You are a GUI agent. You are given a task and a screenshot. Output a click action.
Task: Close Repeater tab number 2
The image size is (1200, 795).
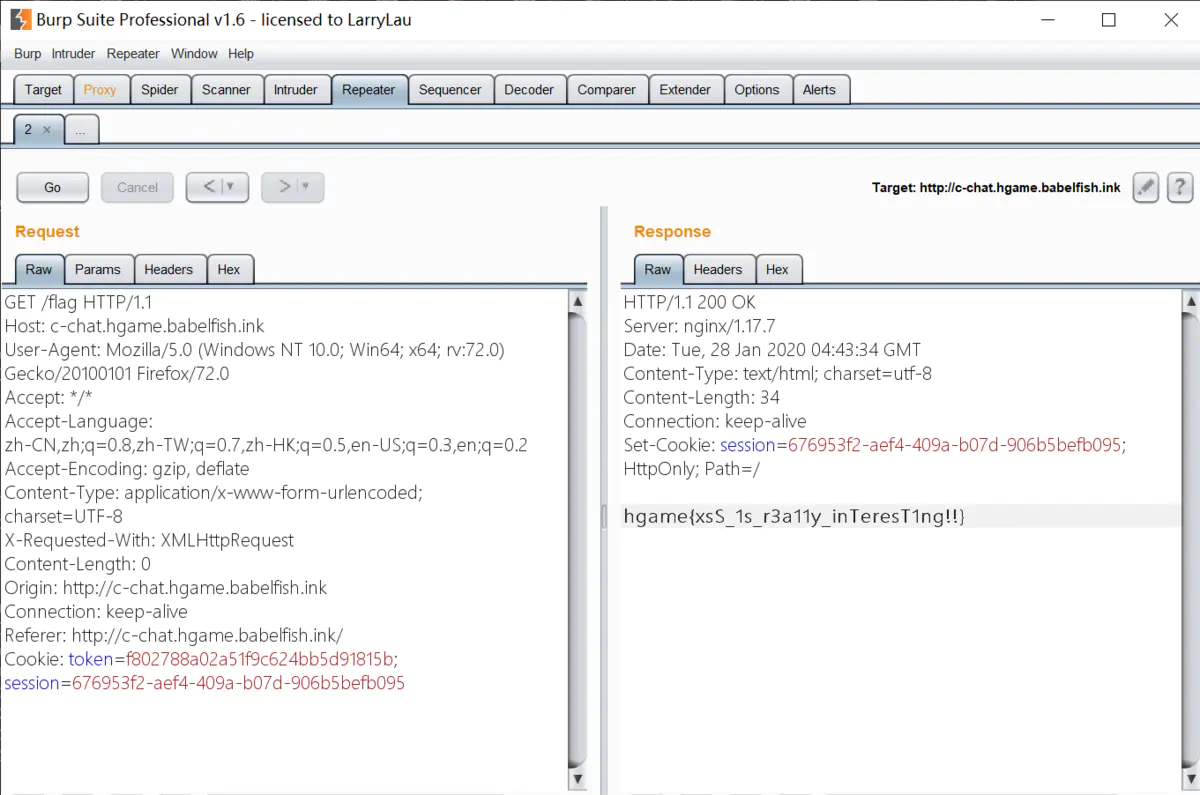tap(47, 130)
